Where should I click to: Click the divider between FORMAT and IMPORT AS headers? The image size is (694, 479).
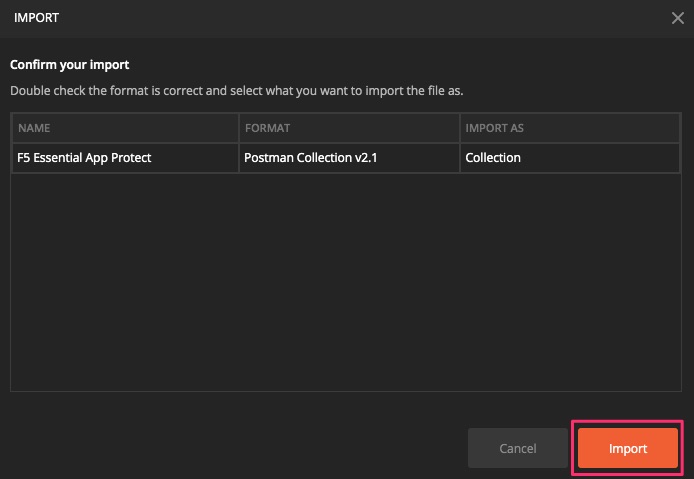[x=460, y=128]
